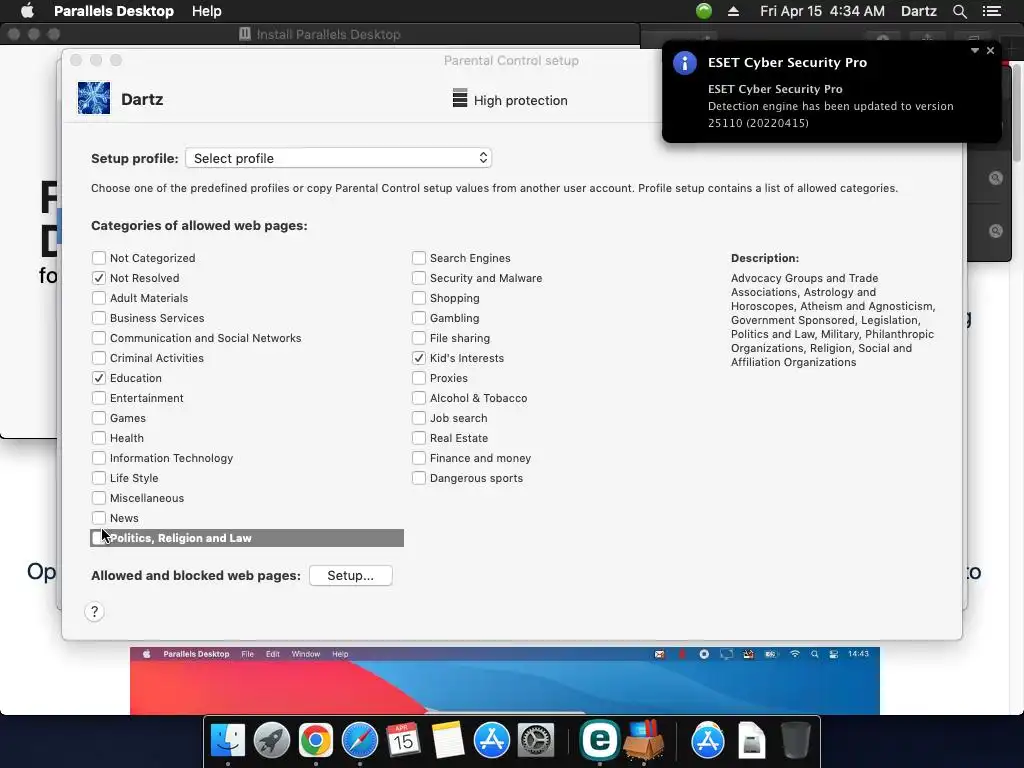Click the eject icon in menu bar
The width and height of the screenshot is (1024, 768).
(733, 11)
